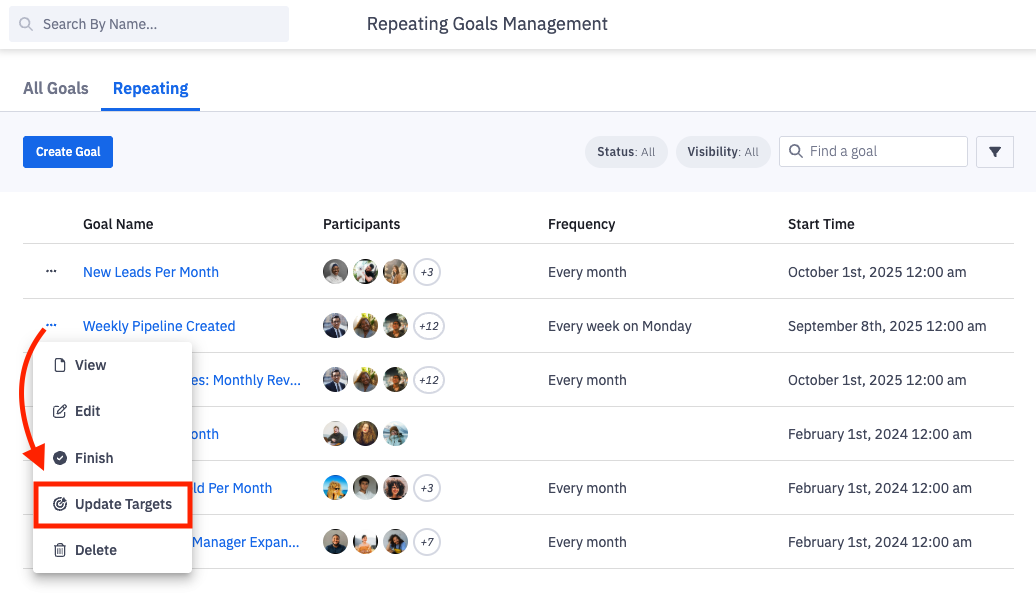
Task: Open the Visibility: All filter dropdown
Action: (x=723, y=151)
